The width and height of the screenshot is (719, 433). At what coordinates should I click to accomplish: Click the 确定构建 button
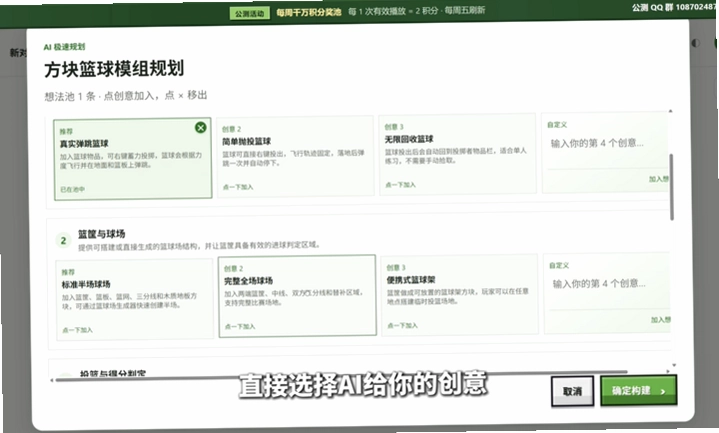pos(638,391)
